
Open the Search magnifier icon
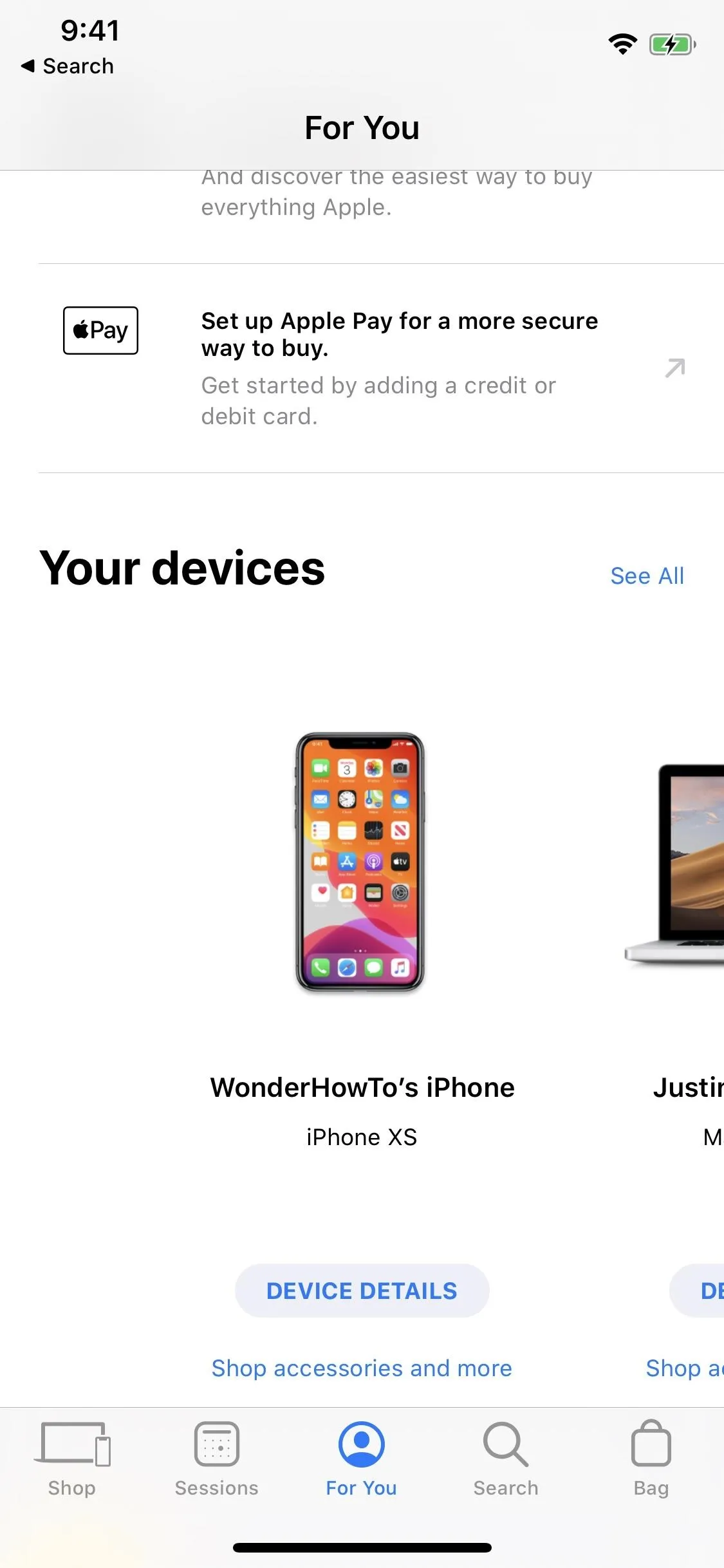[x=506, y=1444]
